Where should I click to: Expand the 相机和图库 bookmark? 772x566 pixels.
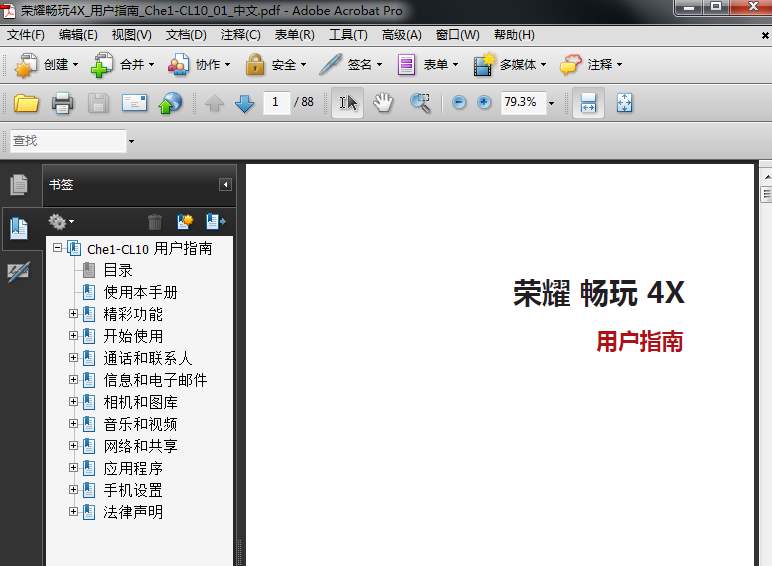[73, 402]
